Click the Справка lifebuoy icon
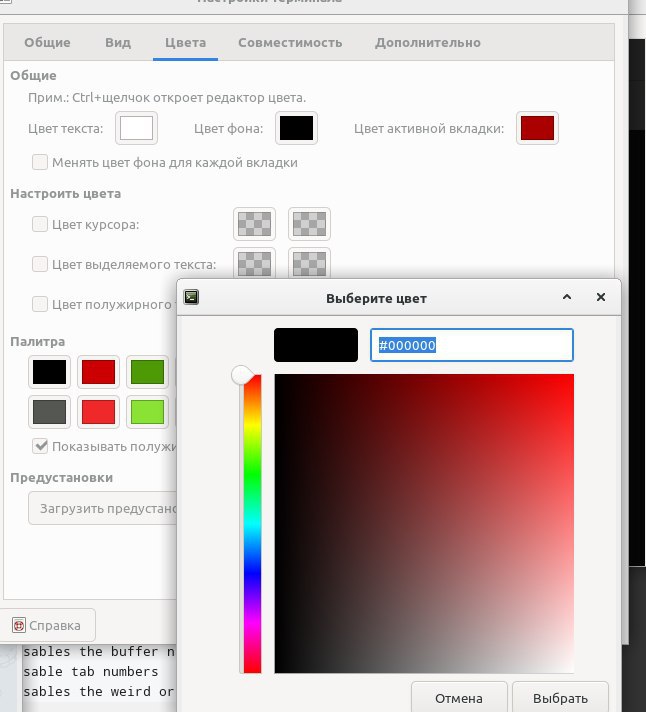Screen dimensions: 646x712 (19, 625)
